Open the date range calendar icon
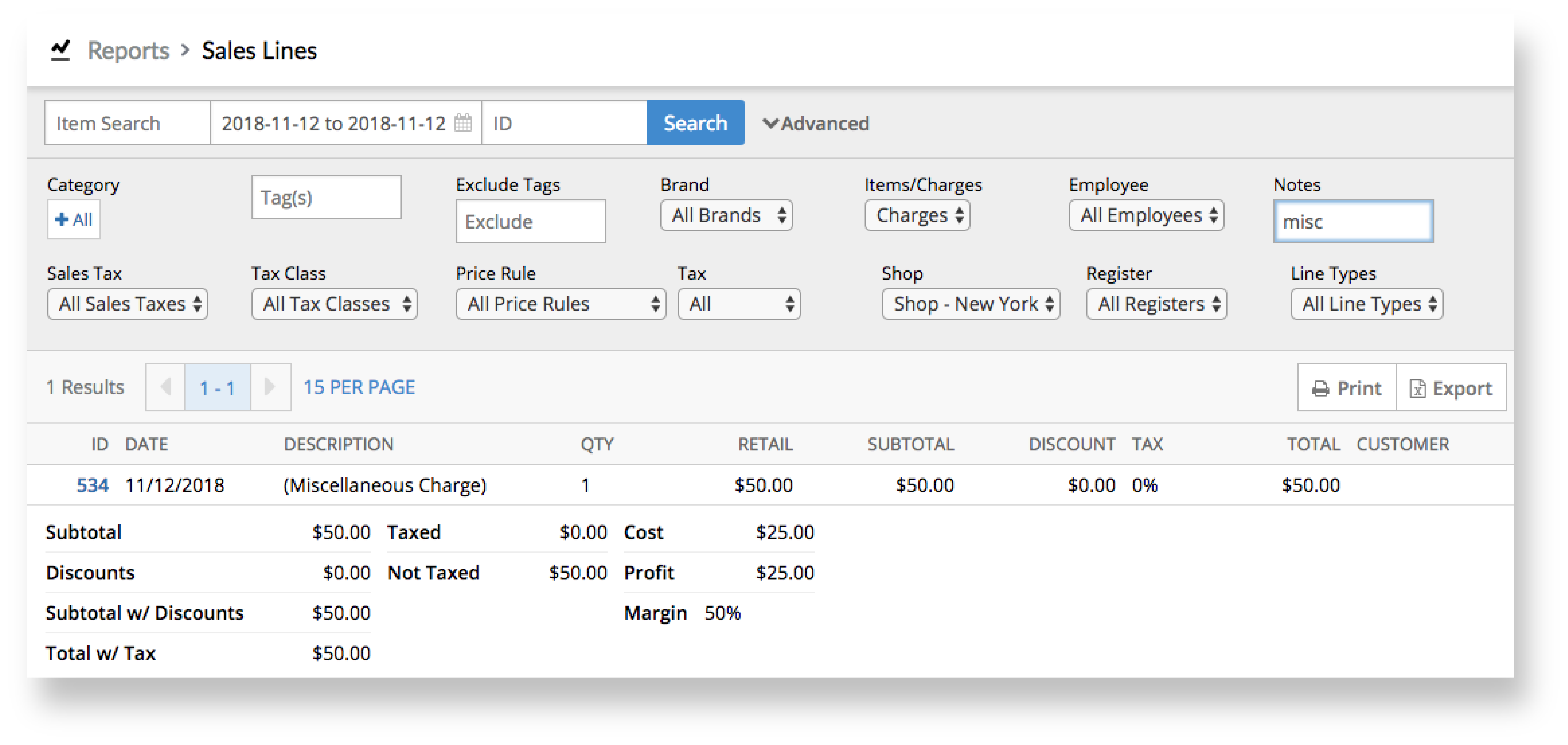Viewport: 1568px width, 745px height. click(x=463, y=123)
